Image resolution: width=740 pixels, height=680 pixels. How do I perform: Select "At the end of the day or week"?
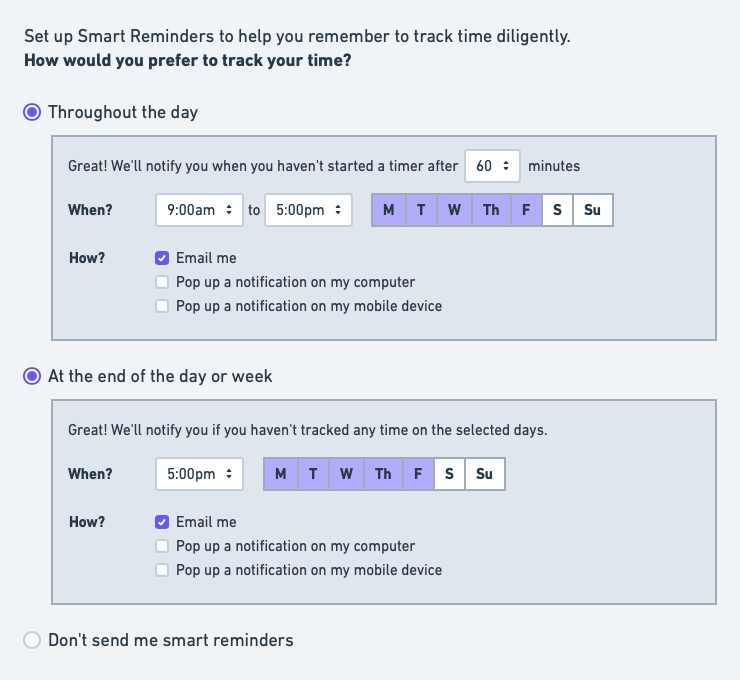[x=33, y=376]
